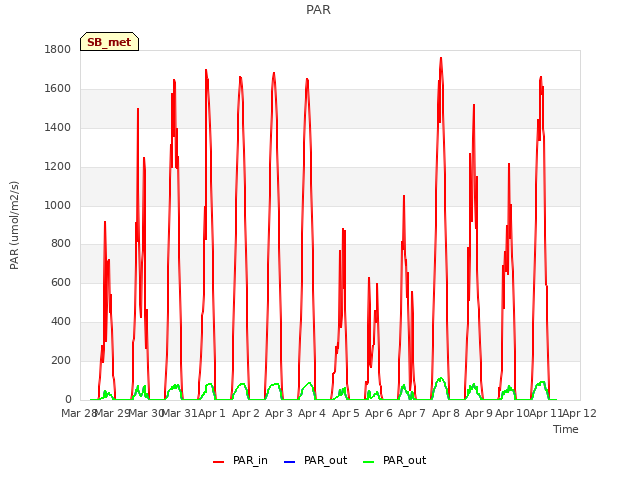Click the Apr 8 date tick label
The width and height of the screenshot is (640, 480).
(x=446, y=413)
